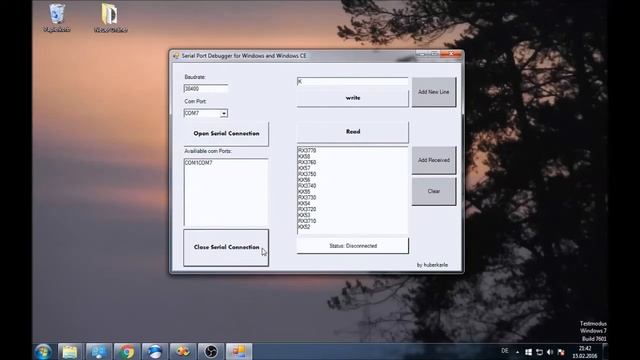Click the Baudrate label
The width and height of the screenshot is (640, 360).
tap(195, 77)
